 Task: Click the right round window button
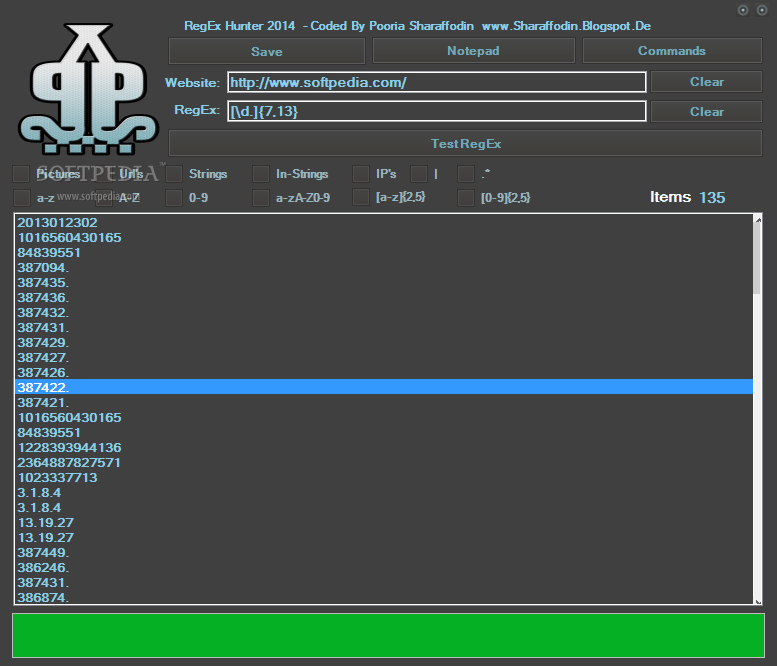(x=762, y=10)
